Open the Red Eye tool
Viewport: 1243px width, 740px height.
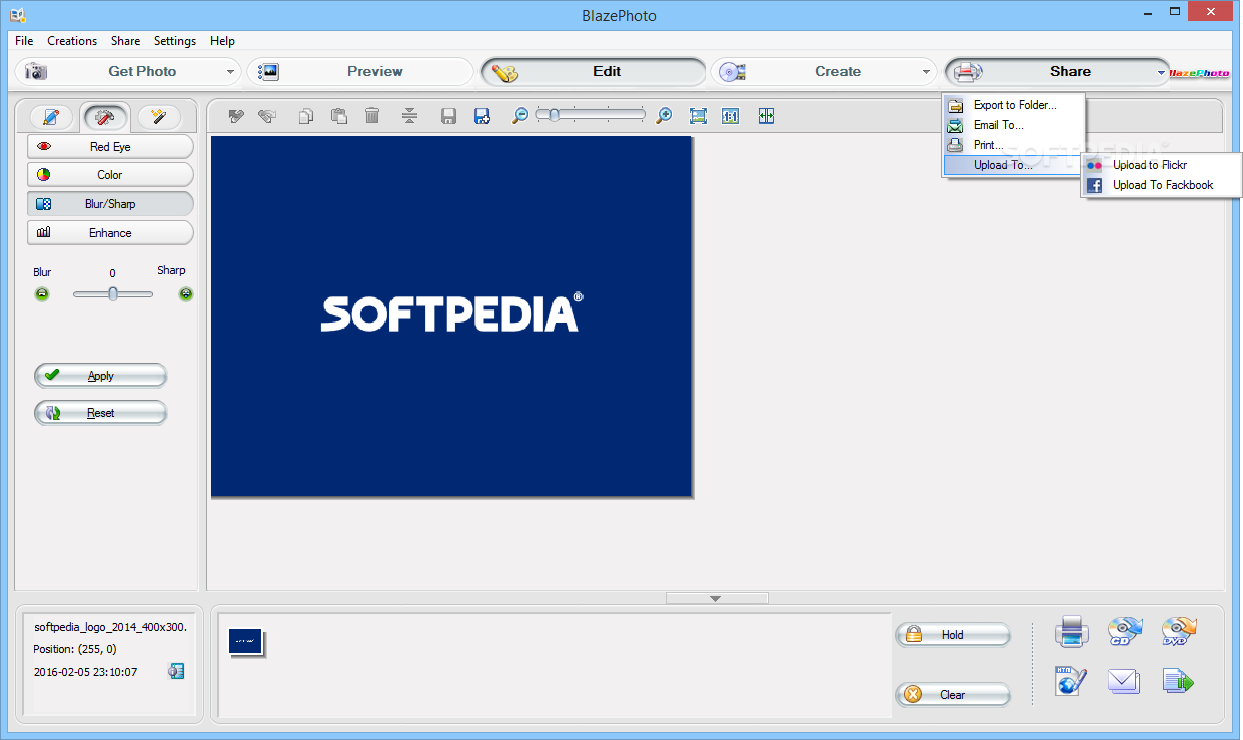[x=110, y=147]
